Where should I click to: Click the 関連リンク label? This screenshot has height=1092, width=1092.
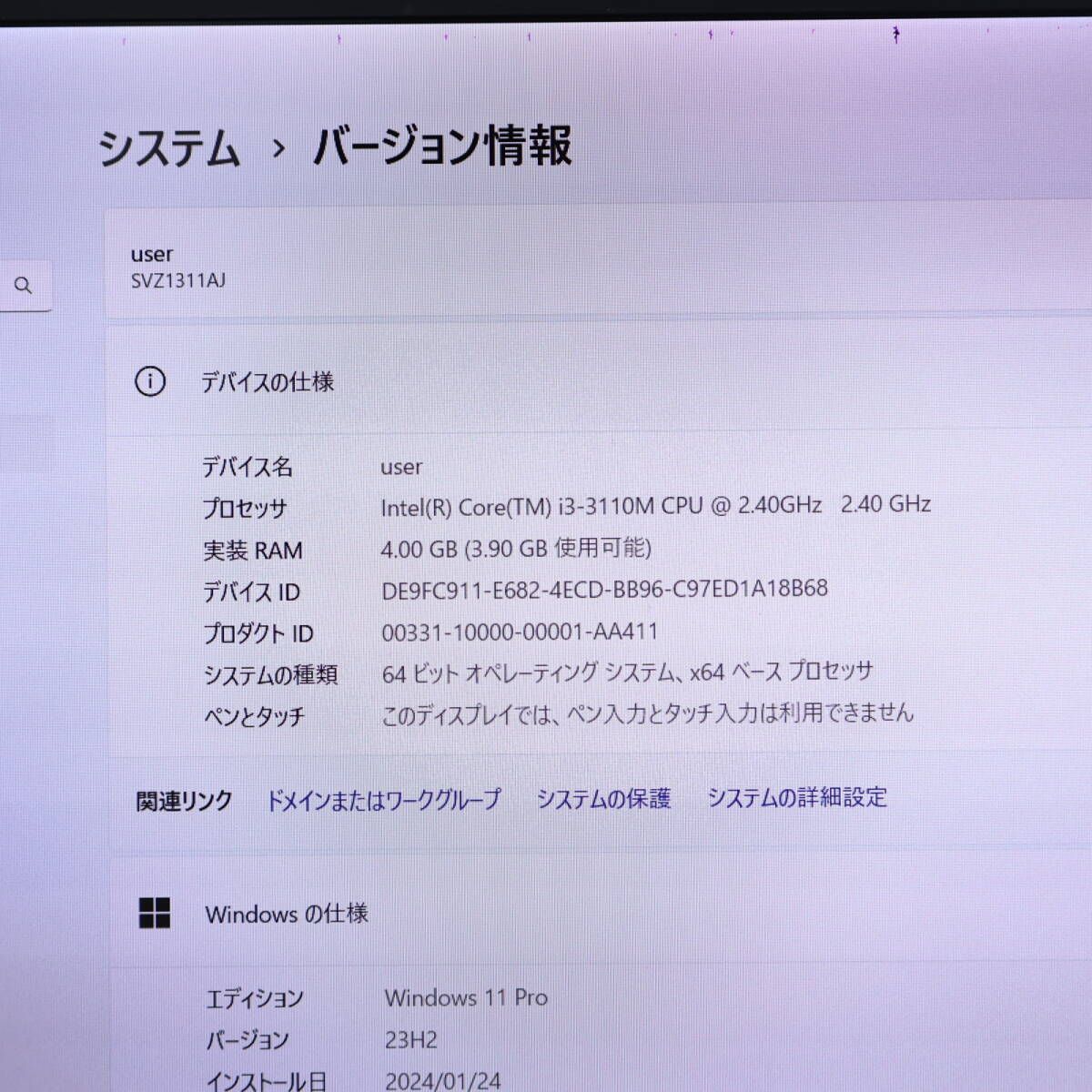[184, 802]
